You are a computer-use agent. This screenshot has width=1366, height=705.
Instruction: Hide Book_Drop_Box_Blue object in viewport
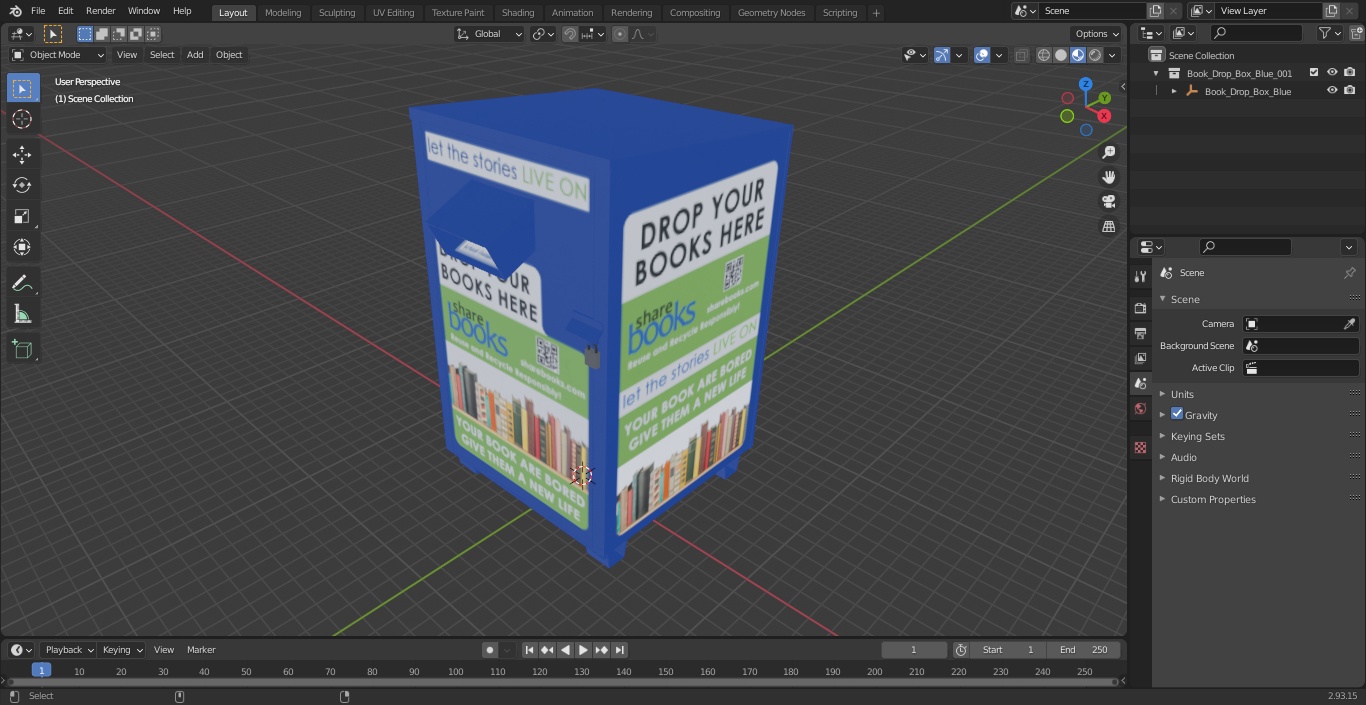point(1332,90)
